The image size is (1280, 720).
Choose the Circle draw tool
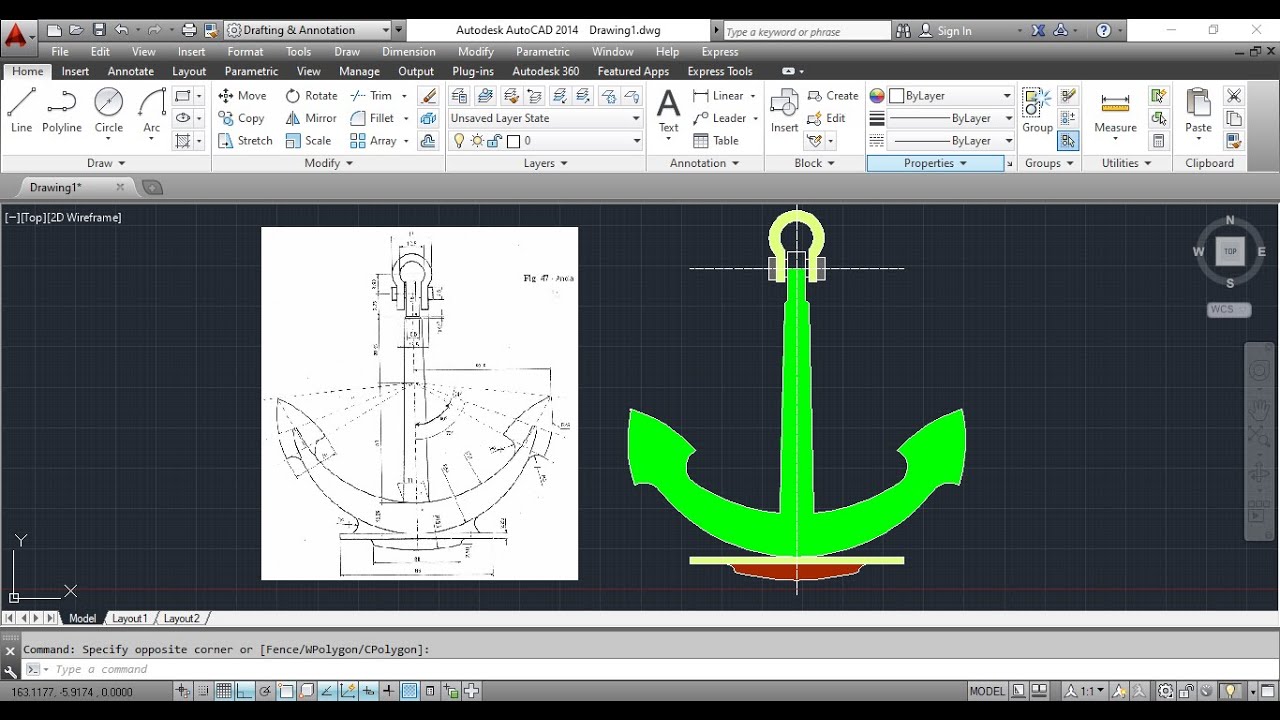pyautogui.click(x=109, y=110)
